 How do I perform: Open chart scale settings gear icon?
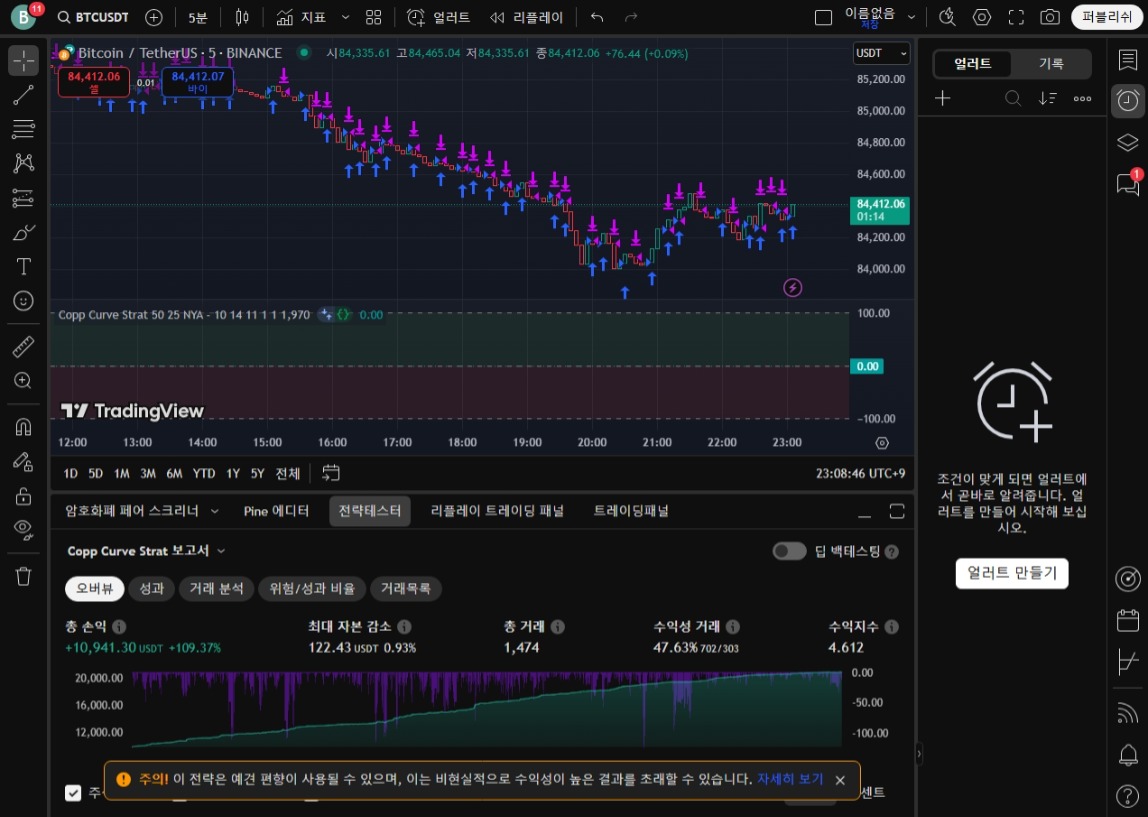882,443
